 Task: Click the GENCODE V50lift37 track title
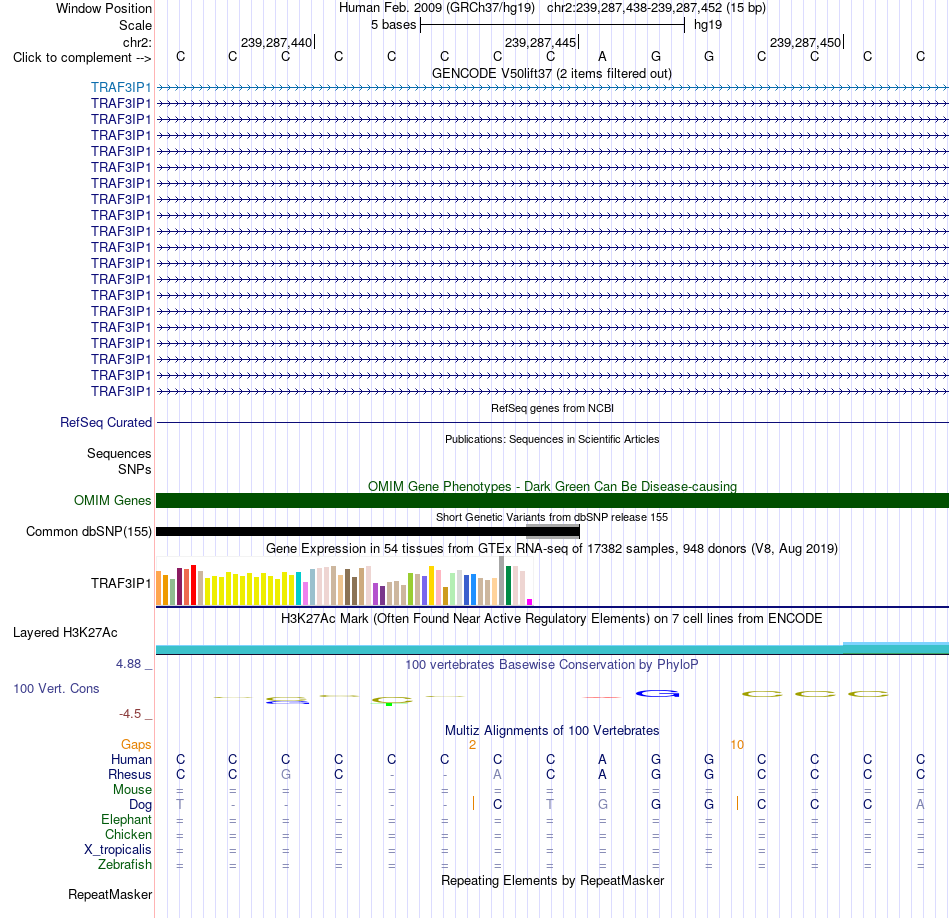[551, 73]
